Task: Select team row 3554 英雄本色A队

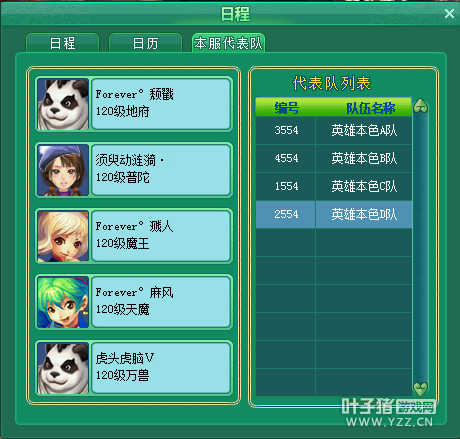Action: click(334, 130)
